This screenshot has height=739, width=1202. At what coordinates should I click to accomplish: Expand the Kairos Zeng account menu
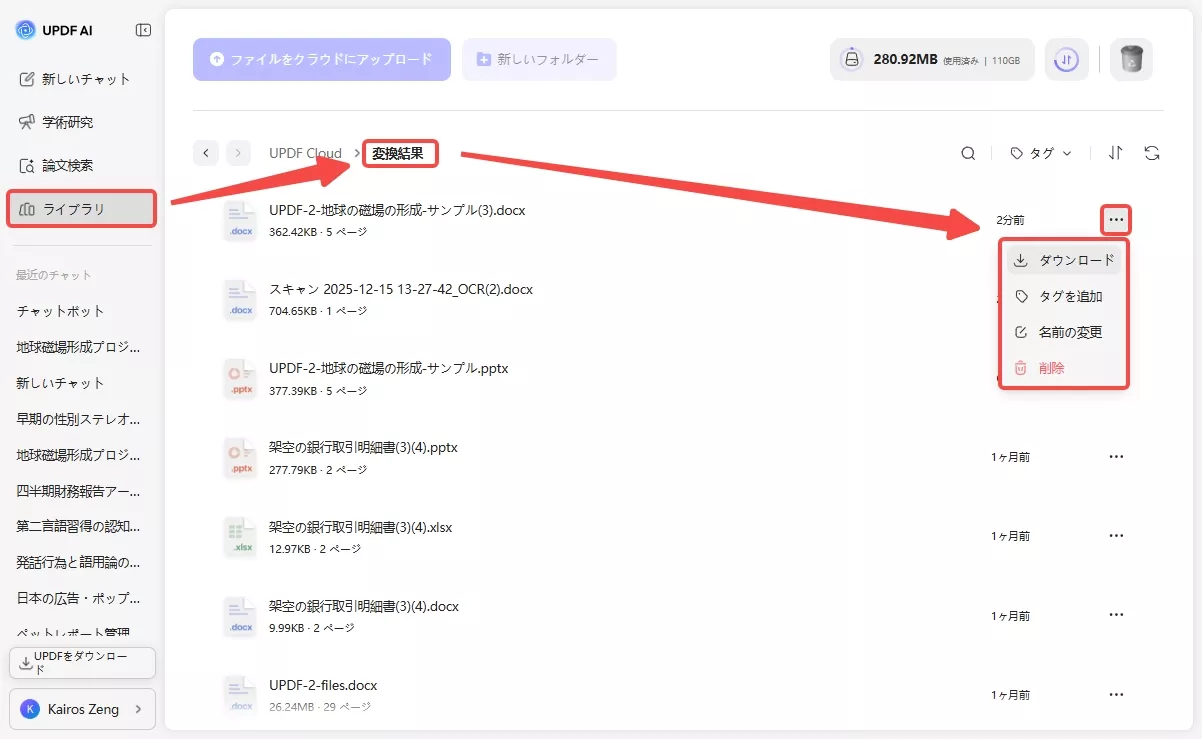(x=81, y=708)
